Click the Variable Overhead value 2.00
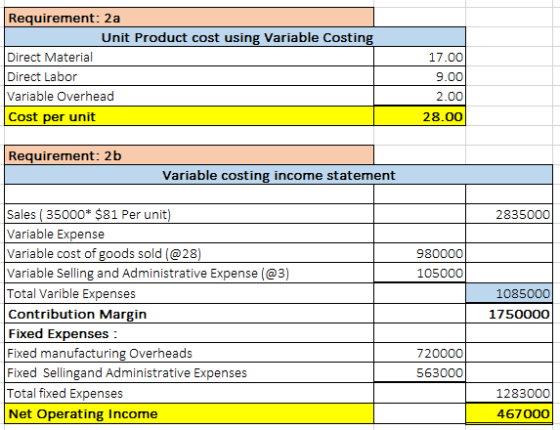Image resolution: width=560 pixels, height=430 pixels. pyautogui.click(x=420, y=96)
